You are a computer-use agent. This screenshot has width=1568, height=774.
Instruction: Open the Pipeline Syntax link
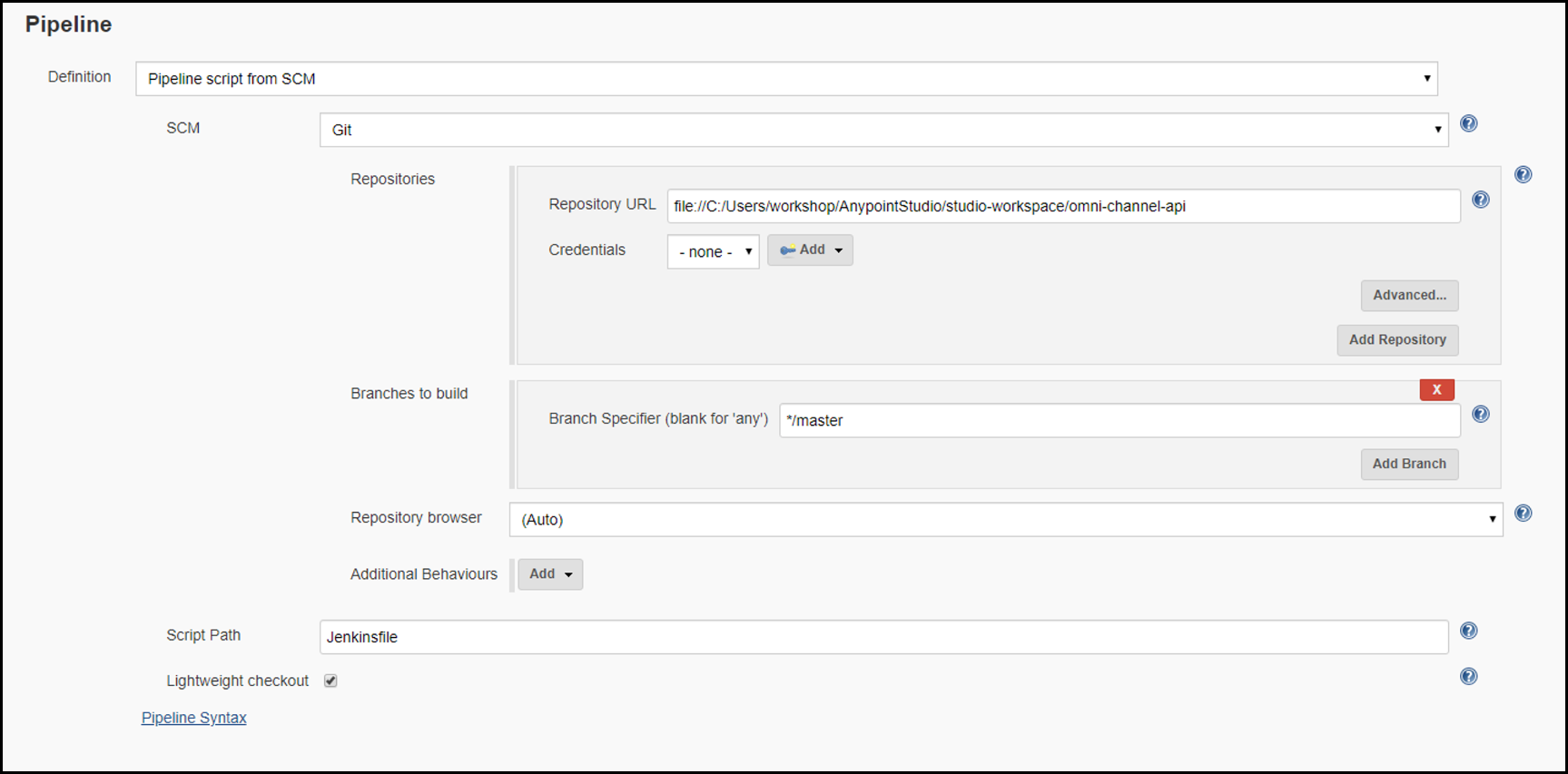(x=193, y=718)
